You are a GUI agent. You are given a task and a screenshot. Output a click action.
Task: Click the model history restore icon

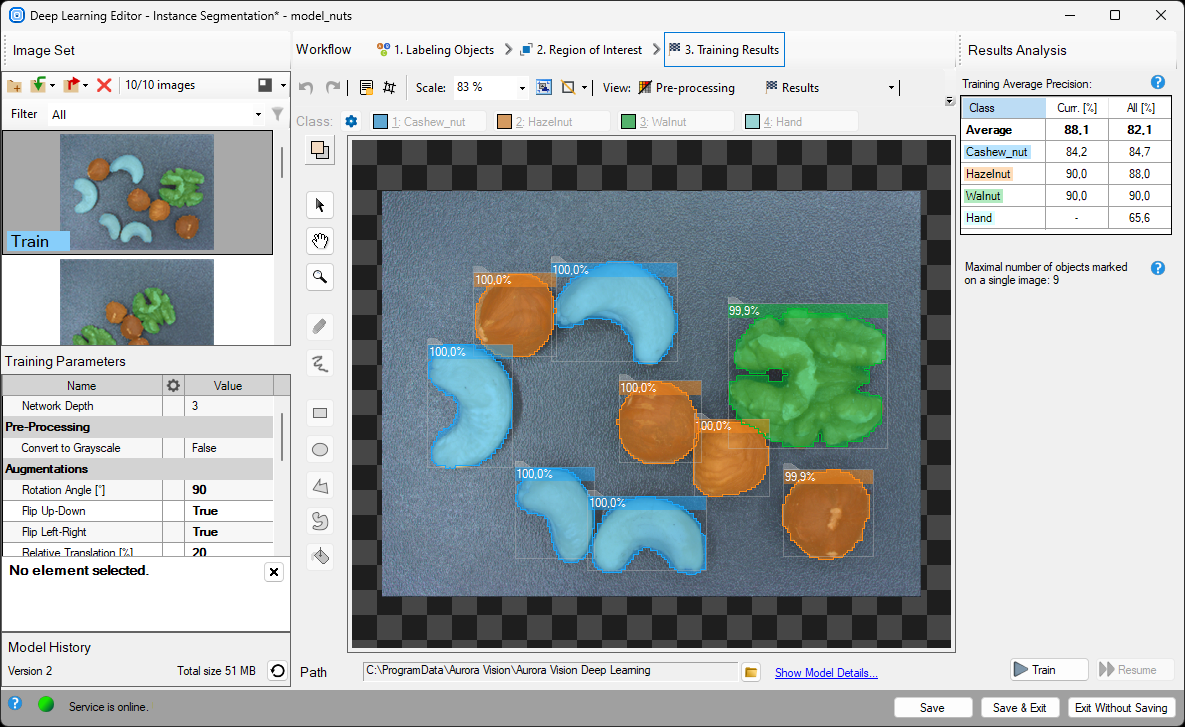click(x=277, y=671)
